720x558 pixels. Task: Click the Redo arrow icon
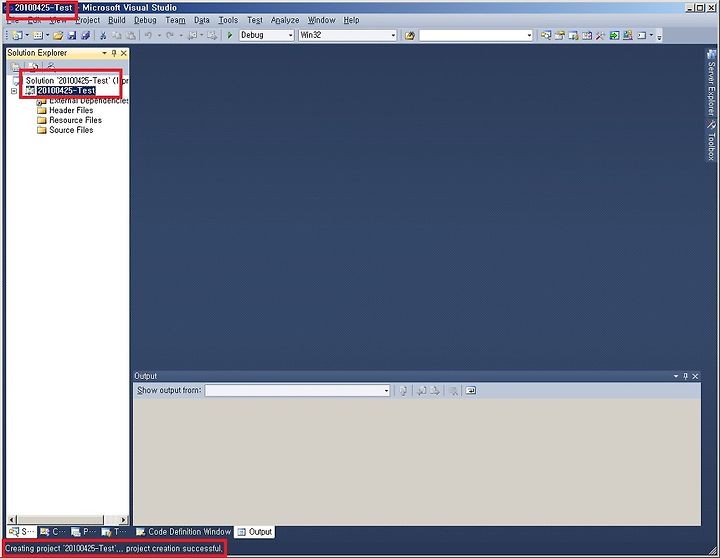tap(170, 35)
